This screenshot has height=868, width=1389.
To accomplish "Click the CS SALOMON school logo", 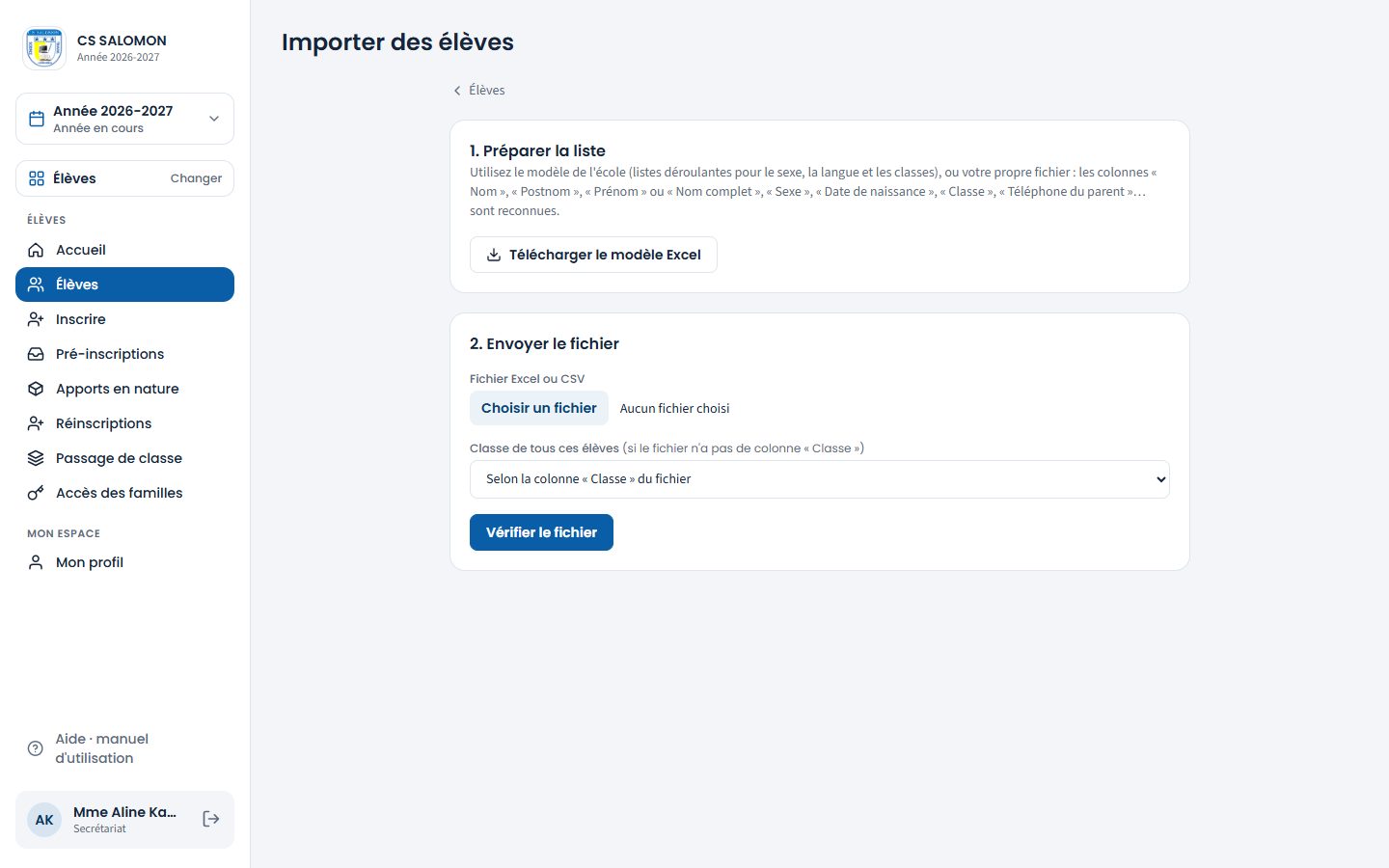I will 44,48.
